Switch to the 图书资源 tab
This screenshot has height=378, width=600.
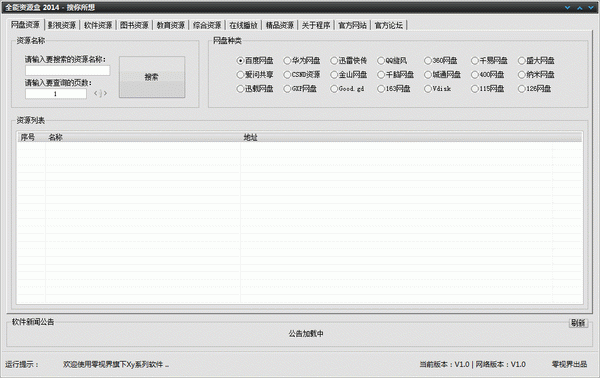coord(134,25)
